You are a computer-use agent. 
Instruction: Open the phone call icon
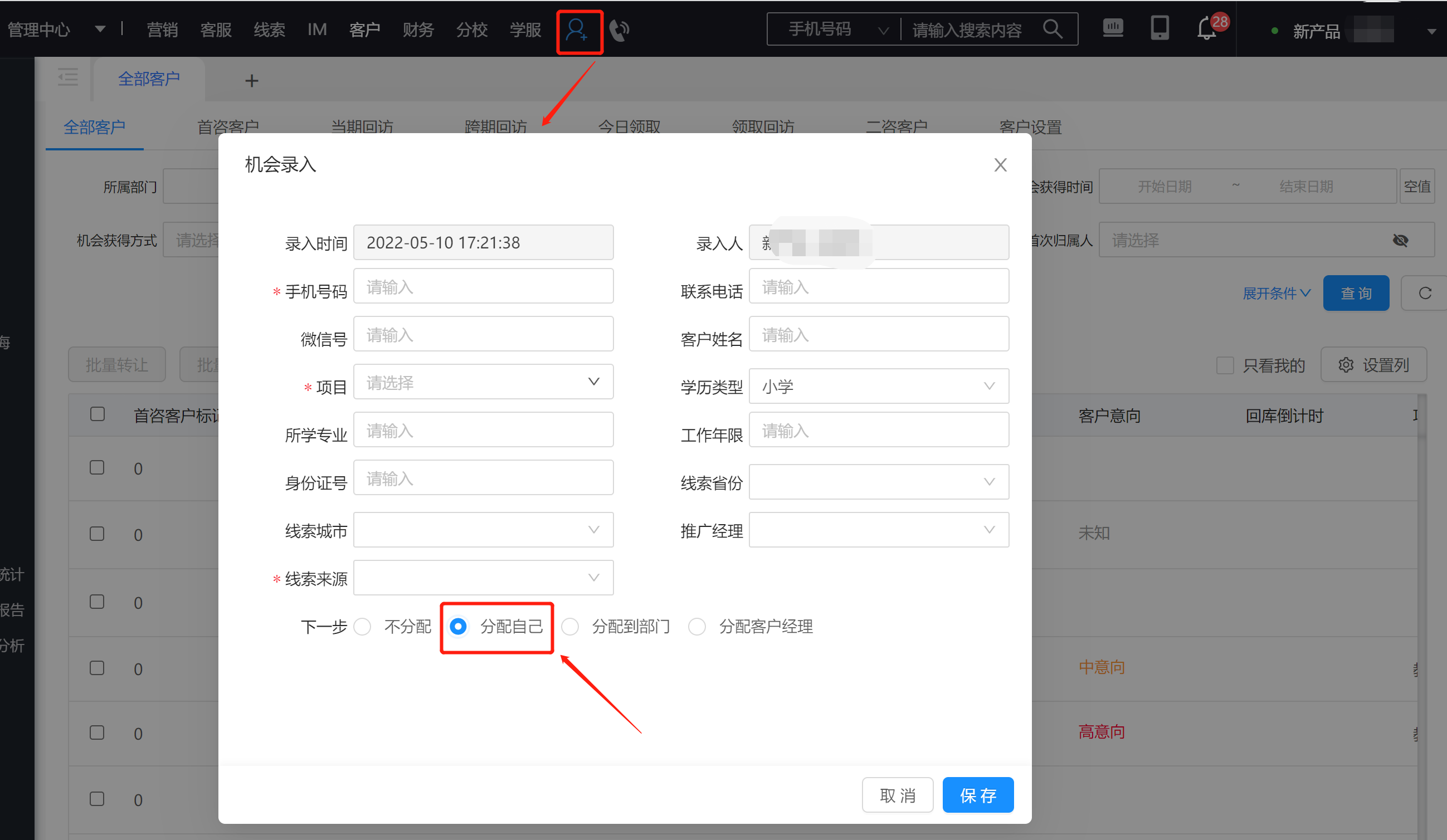[x=620, y=30]
